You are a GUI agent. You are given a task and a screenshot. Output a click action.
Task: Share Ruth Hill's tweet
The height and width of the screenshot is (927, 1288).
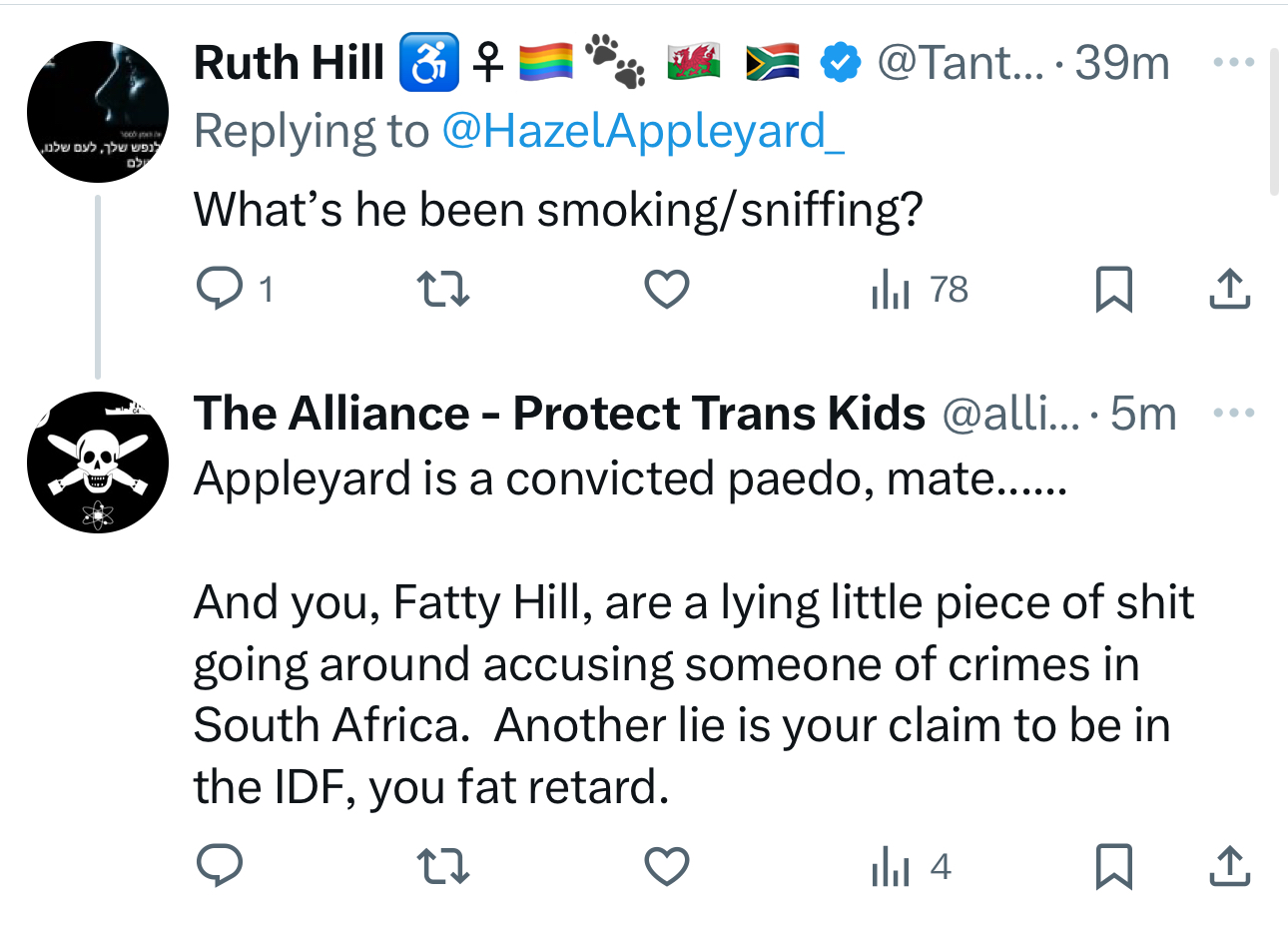(x=1229, y=289)
